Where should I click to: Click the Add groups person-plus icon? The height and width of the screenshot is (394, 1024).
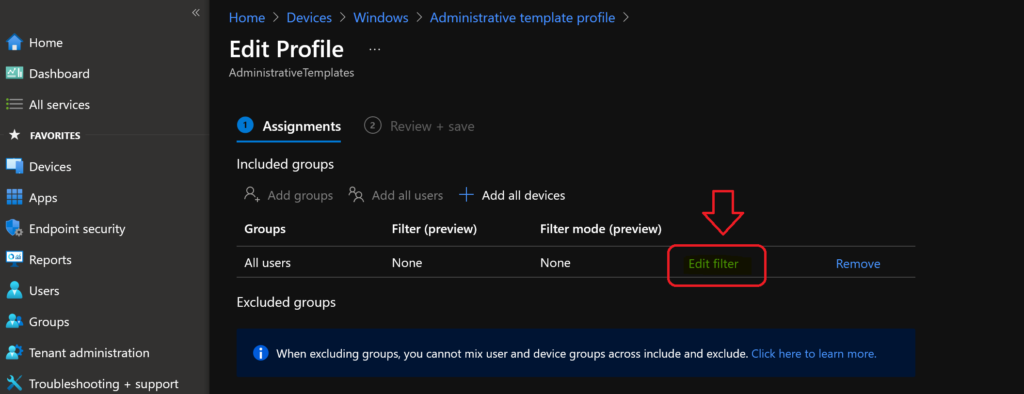[252, 195]
